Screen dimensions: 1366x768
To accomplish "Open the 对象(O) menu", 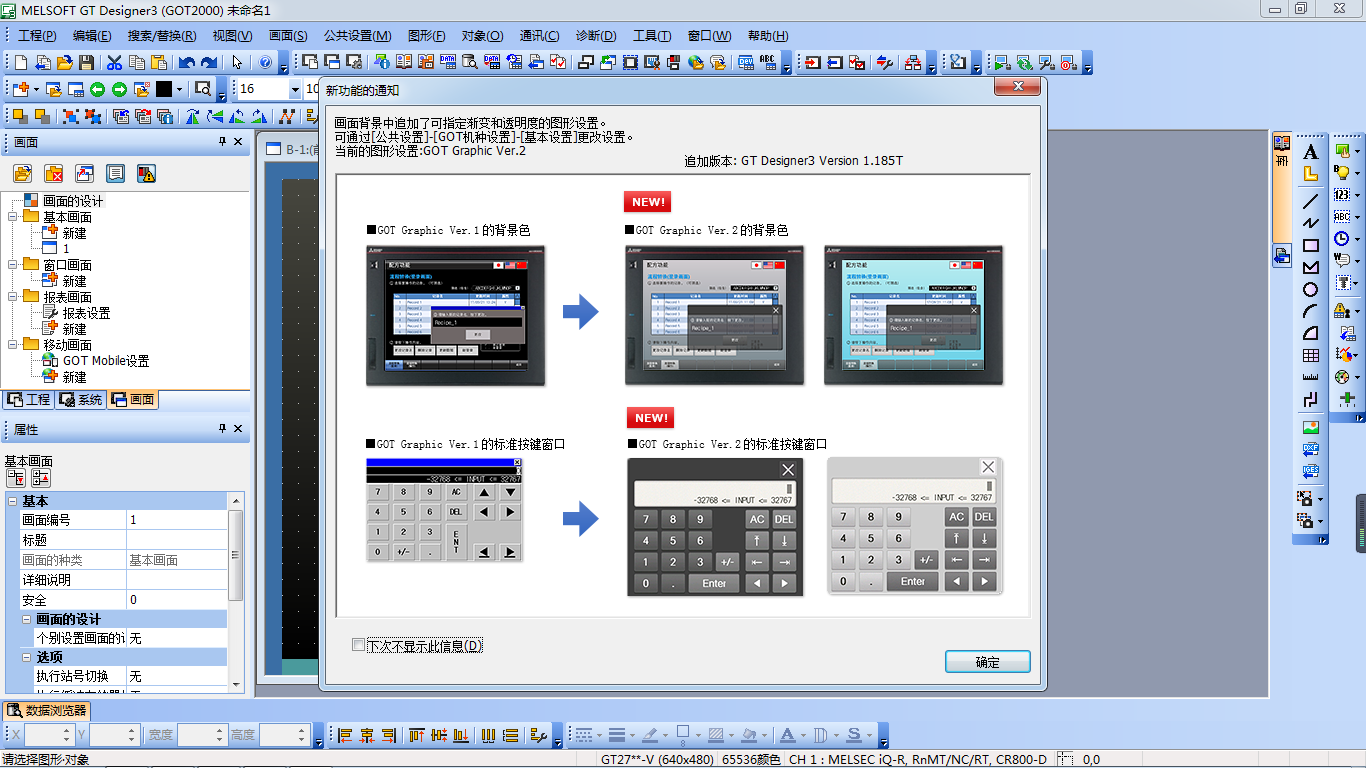I will click(x=483, y=36).
